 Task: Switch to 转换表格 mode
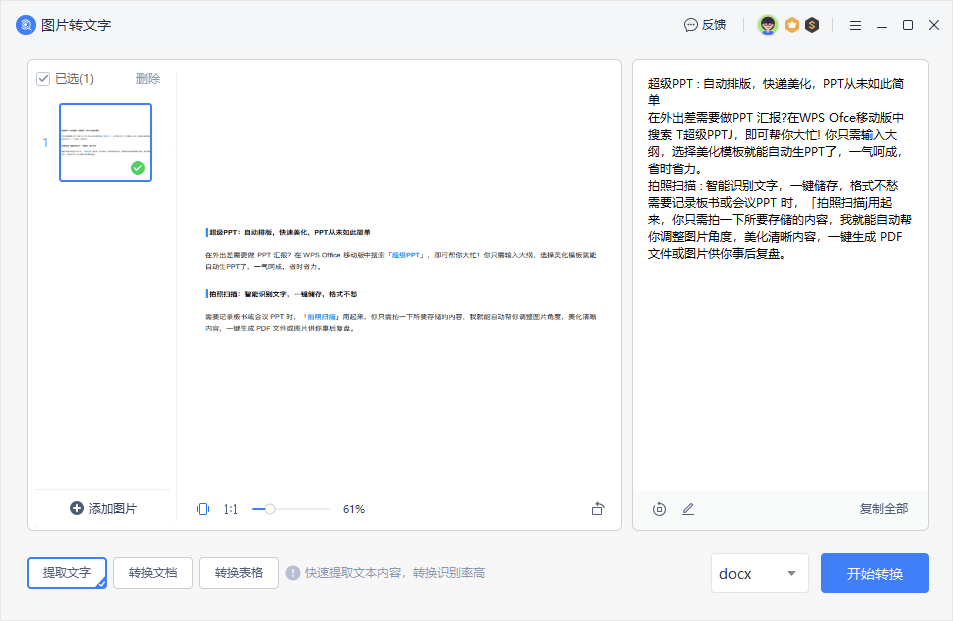(x=238, y=573)
